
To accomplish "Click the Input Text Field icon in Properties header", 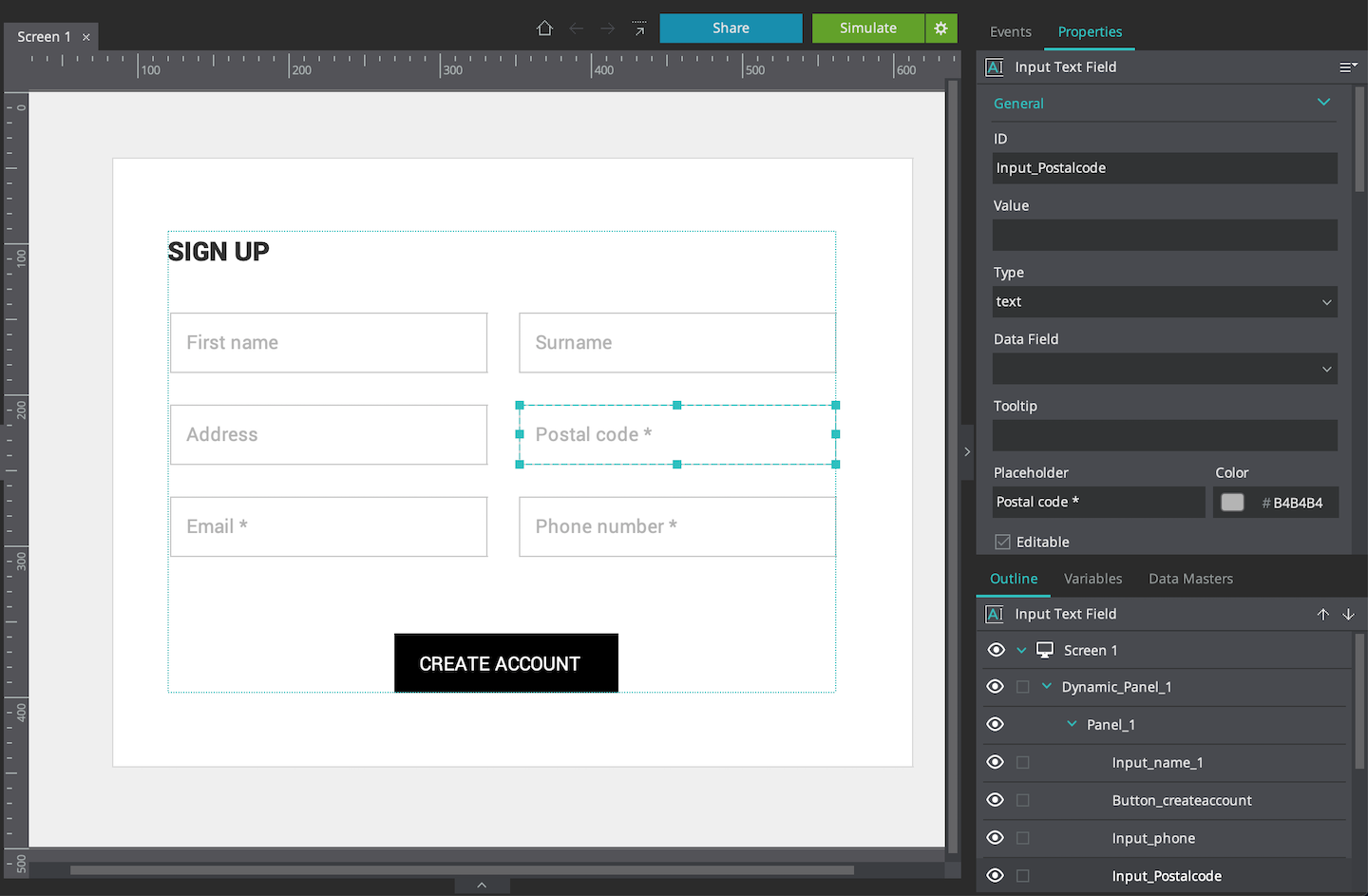I will tap(994, 67).
